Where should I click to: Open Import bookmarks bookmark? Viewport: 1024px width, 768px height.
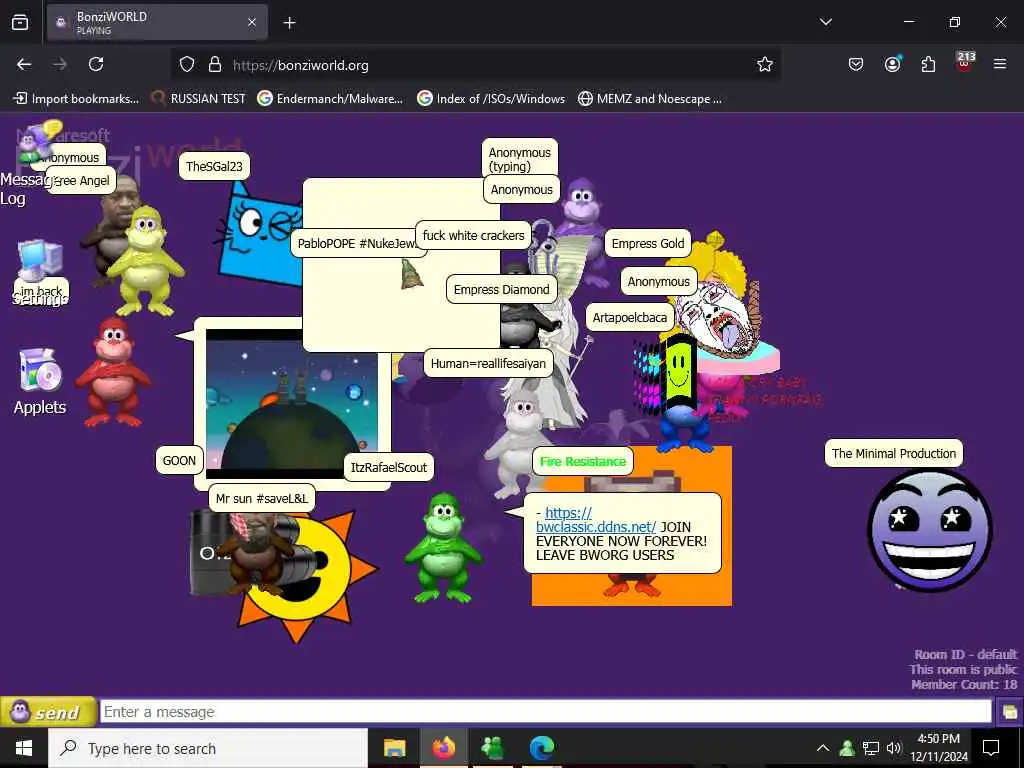point(76,99)
